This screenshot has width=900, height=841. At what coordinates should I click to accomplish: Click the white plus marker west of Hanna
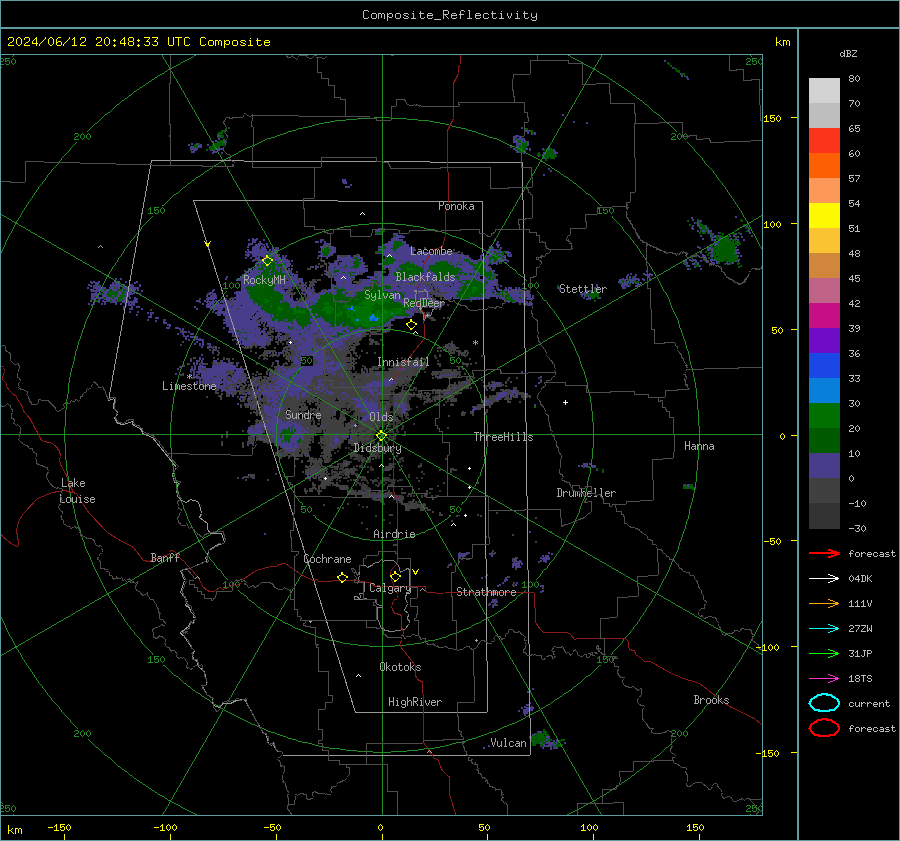point(565,402)
